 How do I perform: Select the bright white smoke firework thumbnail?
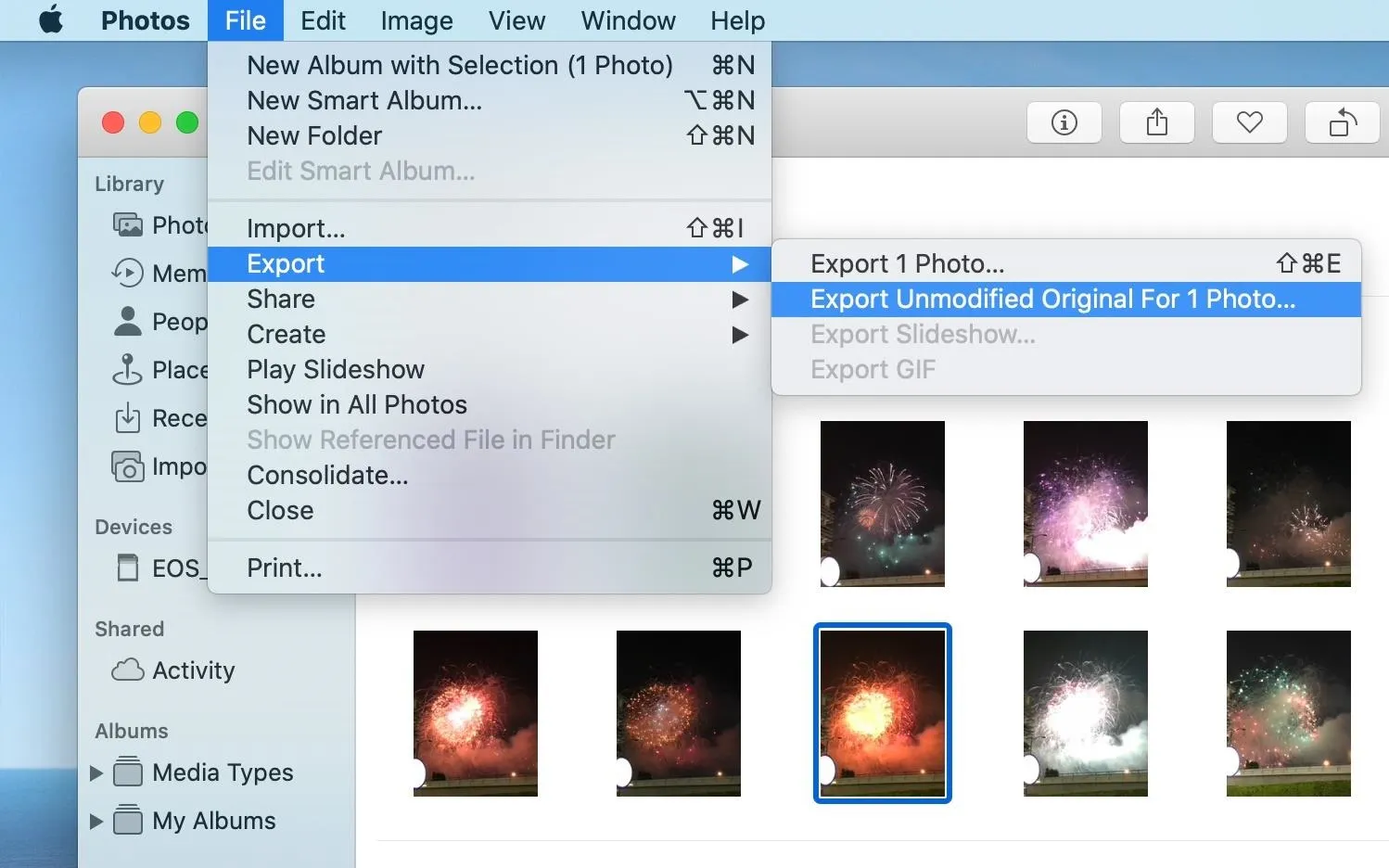click(x=1086, y=713)
